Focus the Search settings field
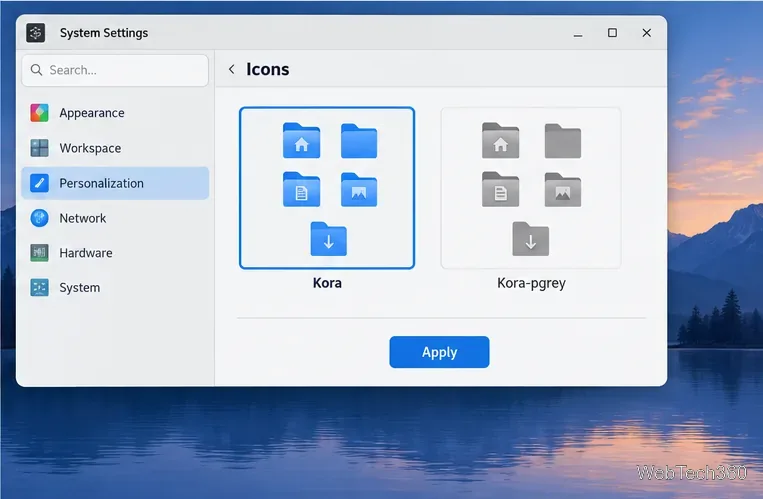The height and width of the screenshot is (499, 763). (115, 70)
